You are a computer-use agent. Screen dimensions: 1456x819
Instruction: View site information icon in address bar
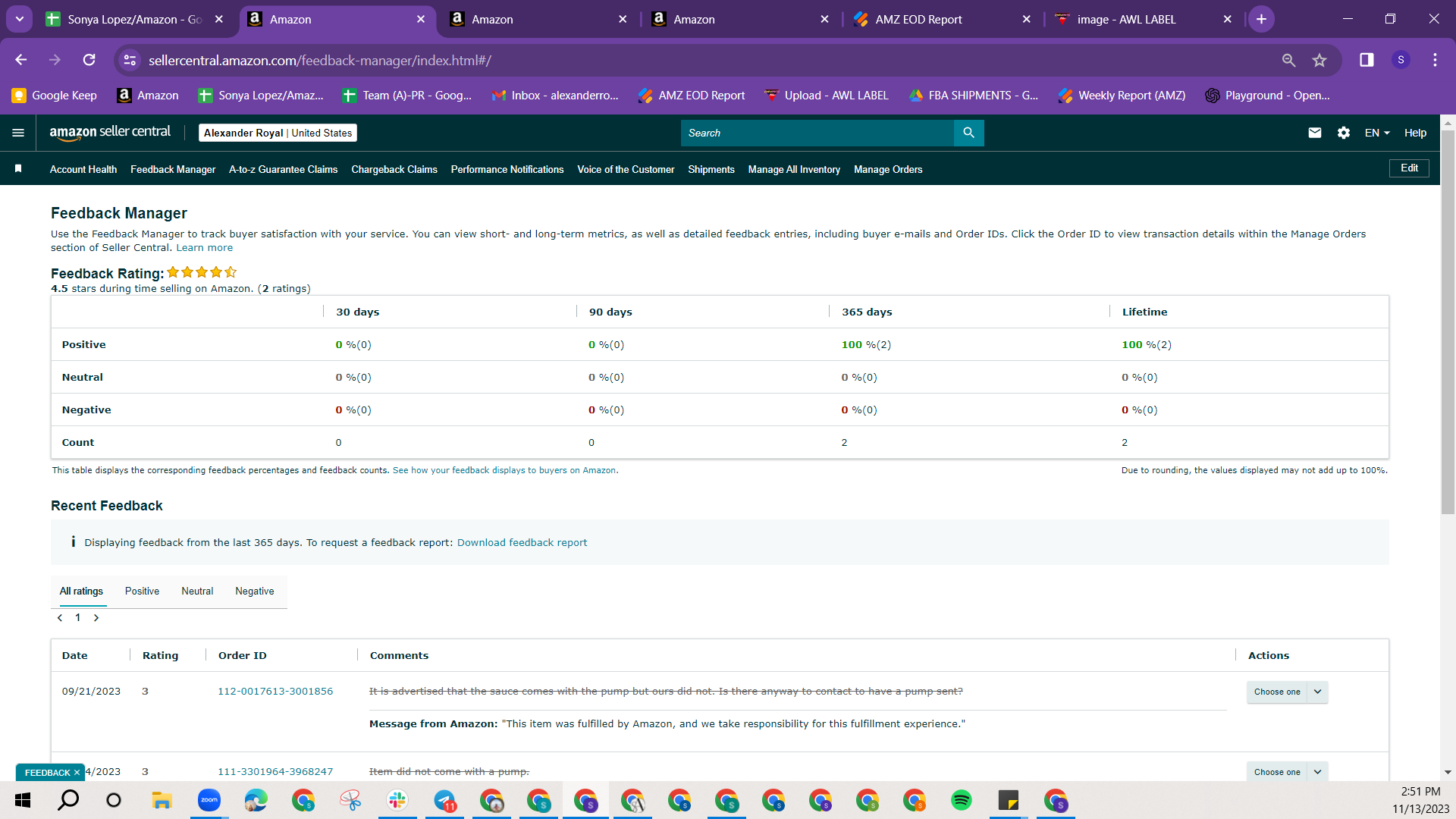coord(130,60)
